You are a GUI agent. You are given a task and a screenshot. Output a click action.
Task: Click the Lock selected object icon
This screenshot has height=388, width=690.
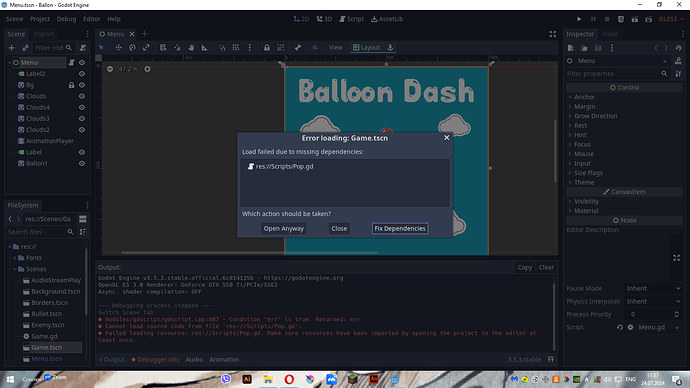pos(267,48)
